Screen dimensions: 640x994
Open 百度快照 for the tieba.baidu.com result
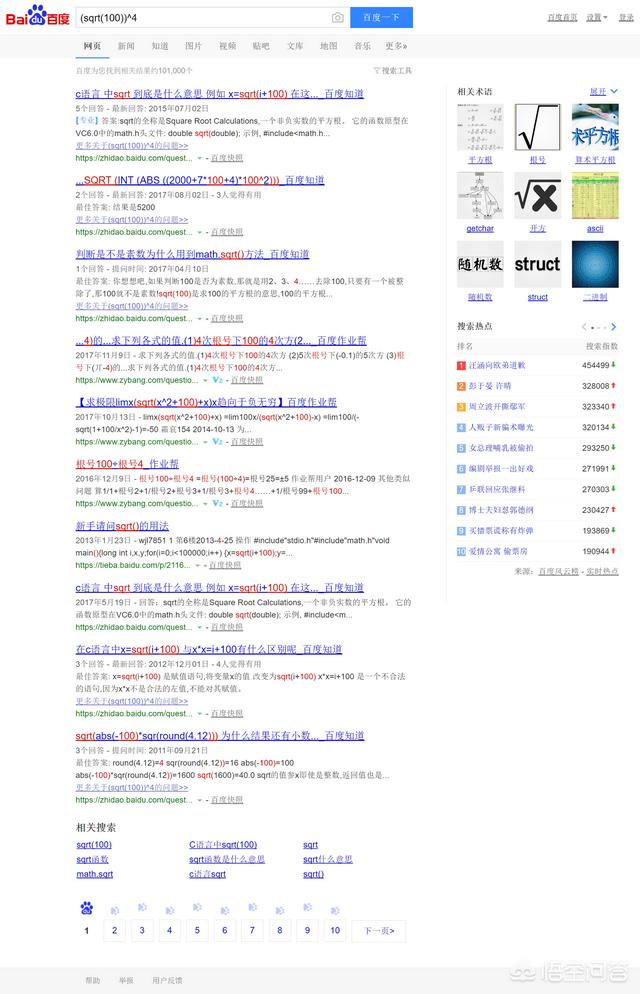pos(225,565)
